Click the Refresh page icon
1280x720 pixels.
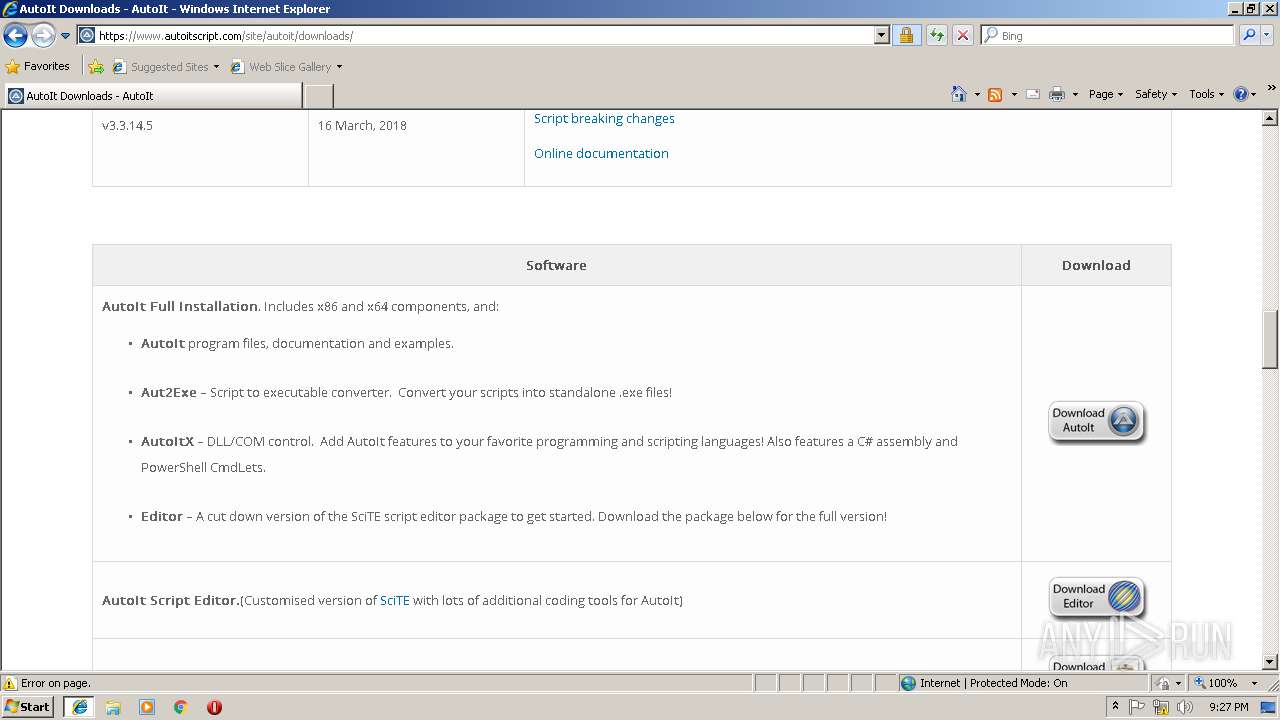(x=936, y=35)
